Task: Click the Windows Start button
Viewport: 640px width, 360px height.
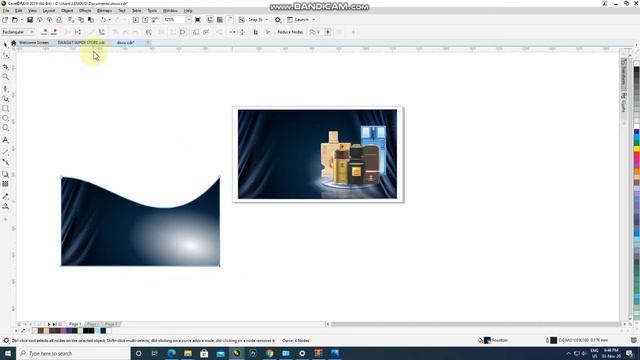Action: click(x=8, y=353)
